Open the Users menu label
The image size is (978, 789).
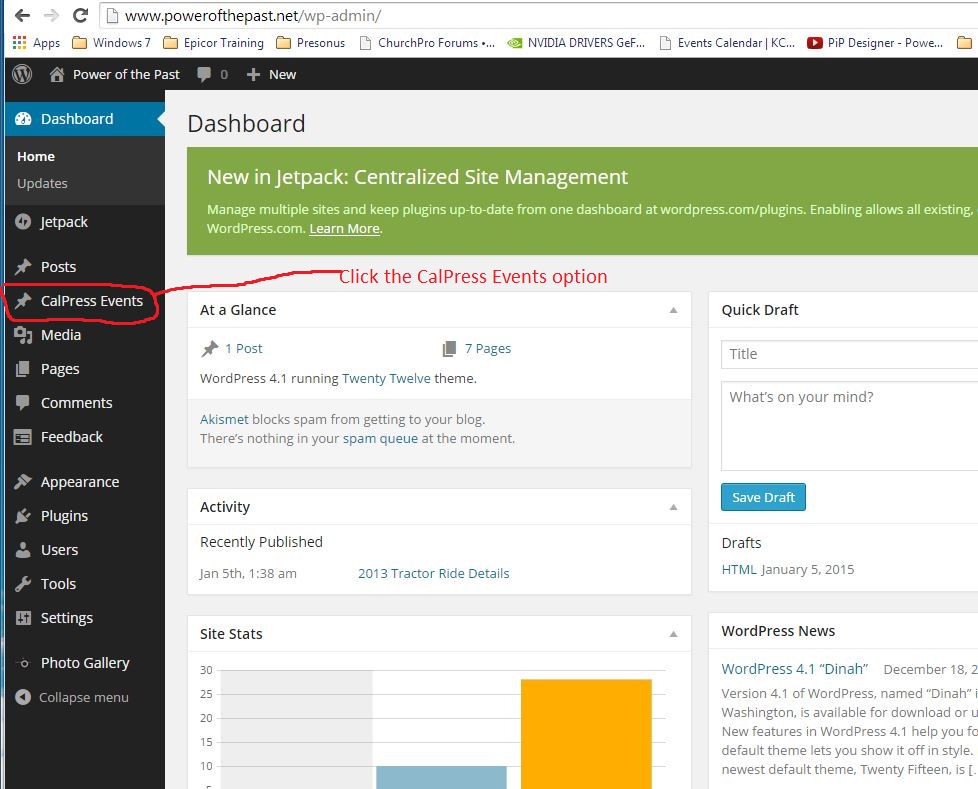[x=59, y=550]
